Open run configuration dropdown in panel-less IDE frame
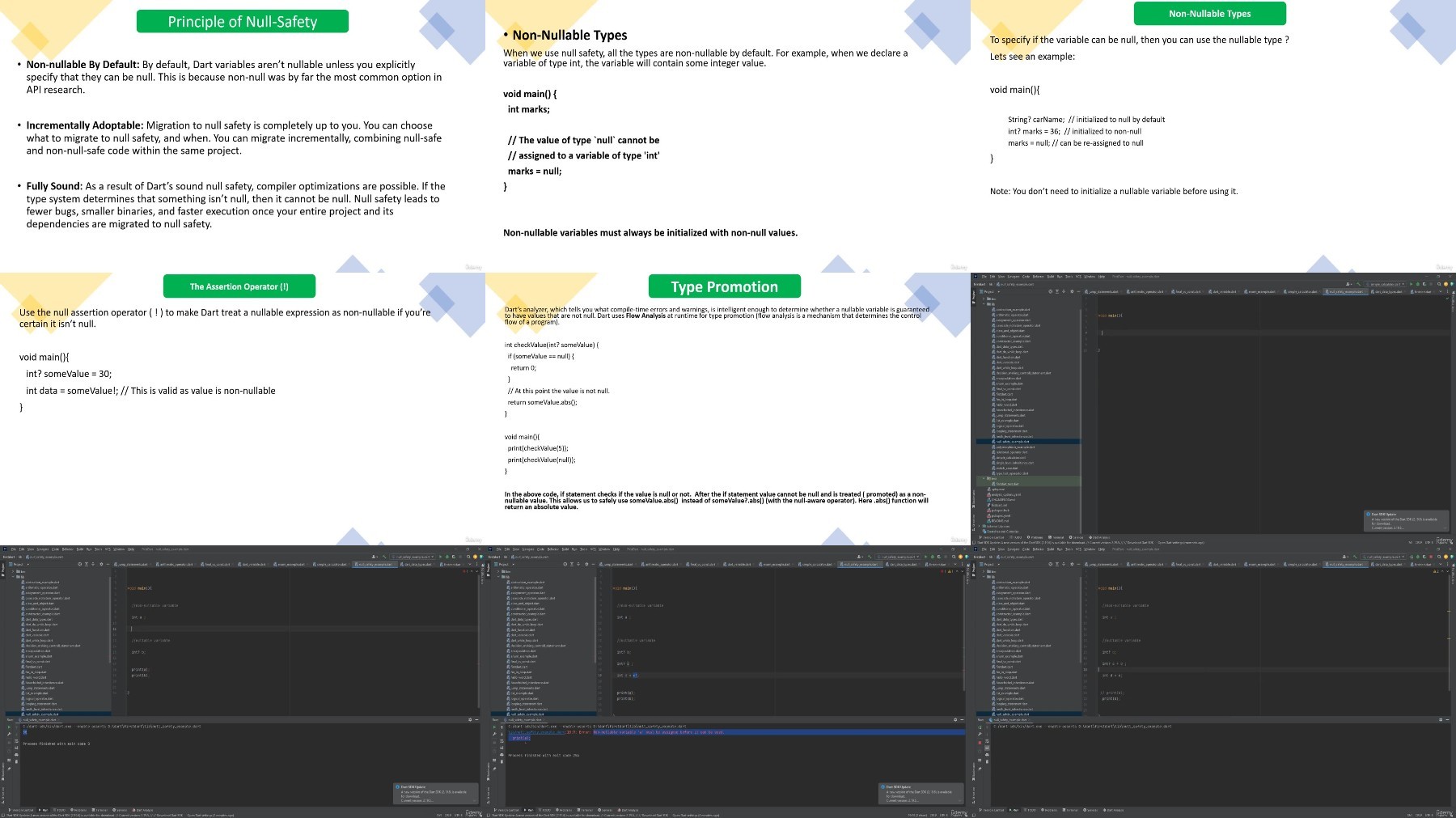The height and width of the screenshot is (818, 1456). click(1385, 284)
